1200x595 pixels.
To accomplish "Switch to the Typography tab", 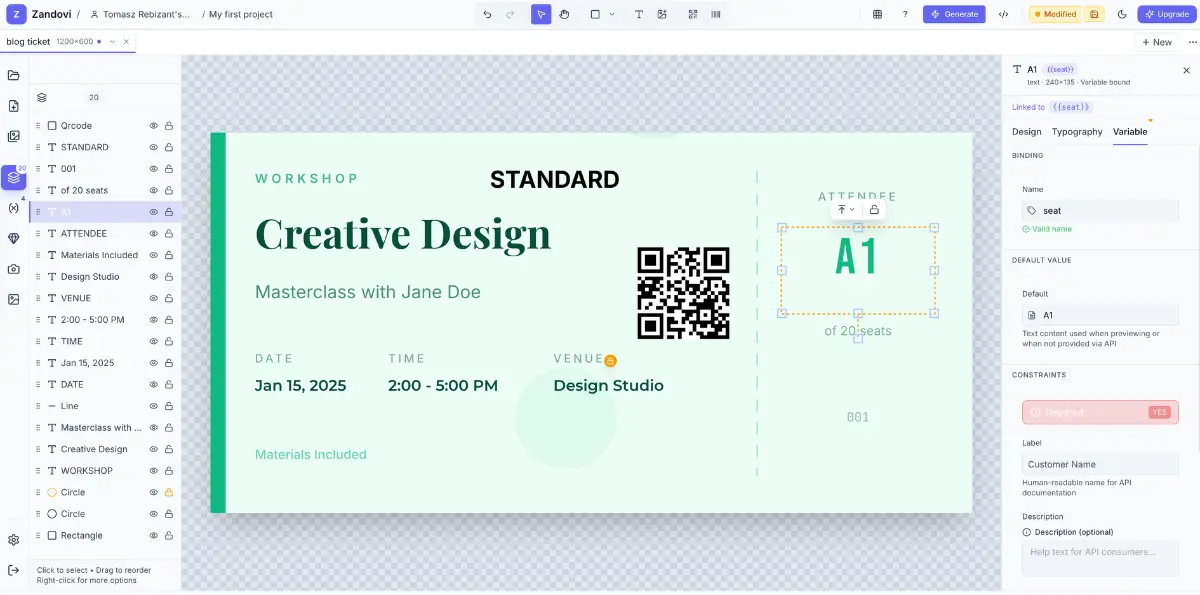I will (1077, 132).
